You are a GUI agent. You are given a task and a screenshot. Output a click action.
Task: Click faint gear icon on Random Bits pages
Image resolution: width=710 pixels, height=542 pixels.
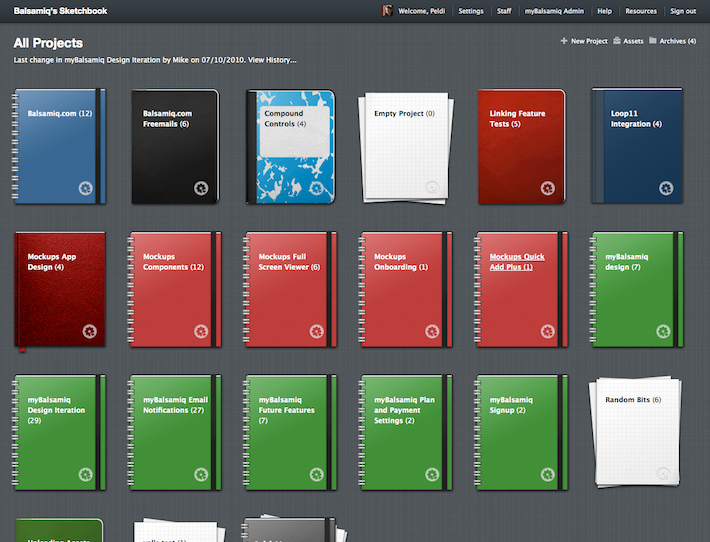pyautogui.click(x=663, y=475)
